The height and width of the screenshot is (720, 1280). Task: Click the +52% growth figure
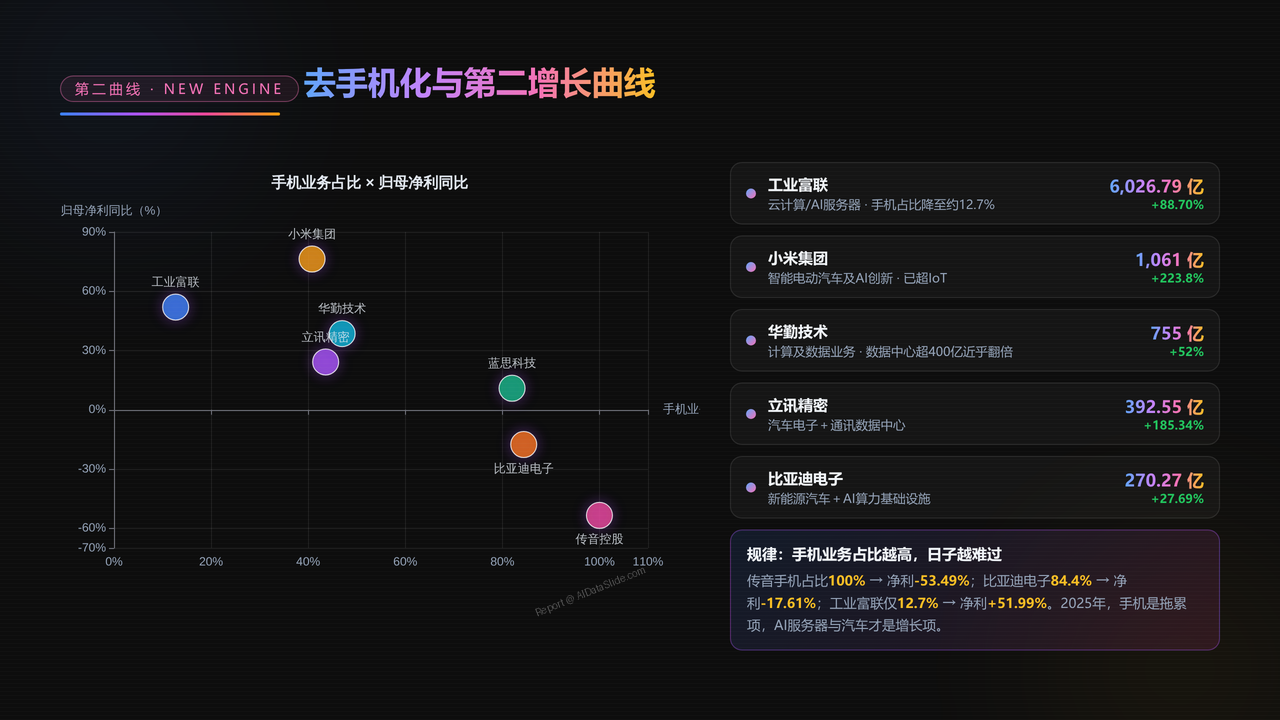(1187, 352)
